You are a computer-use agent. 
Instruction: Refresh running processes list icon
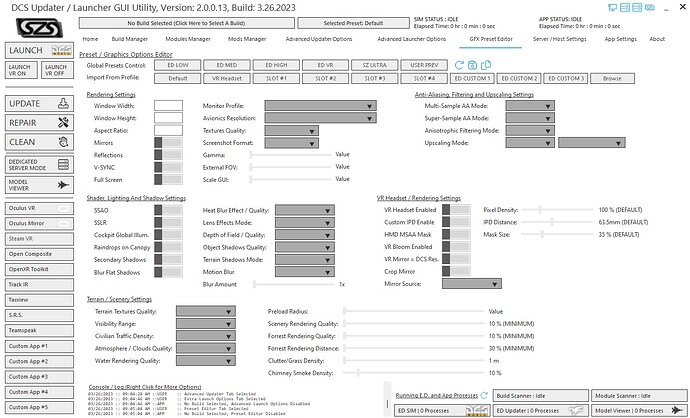click(484, 395)
